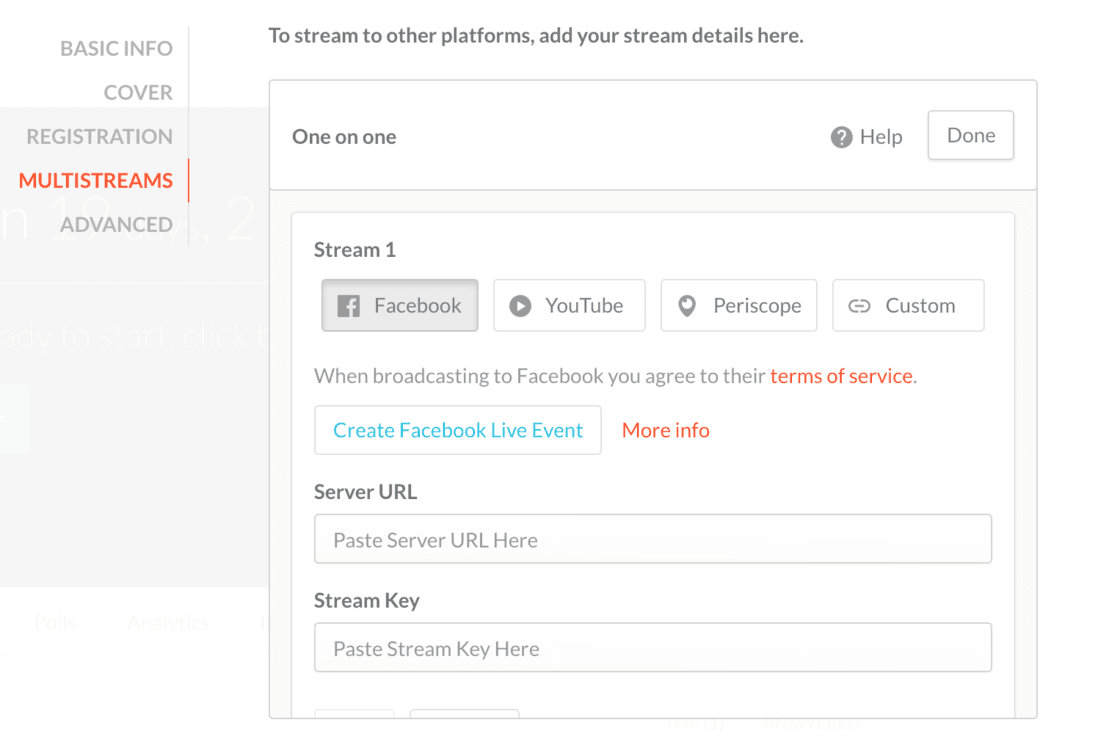Screen dimensions: 1120x750
Task: Select Periscope as the stream platform
Action: 739,306
